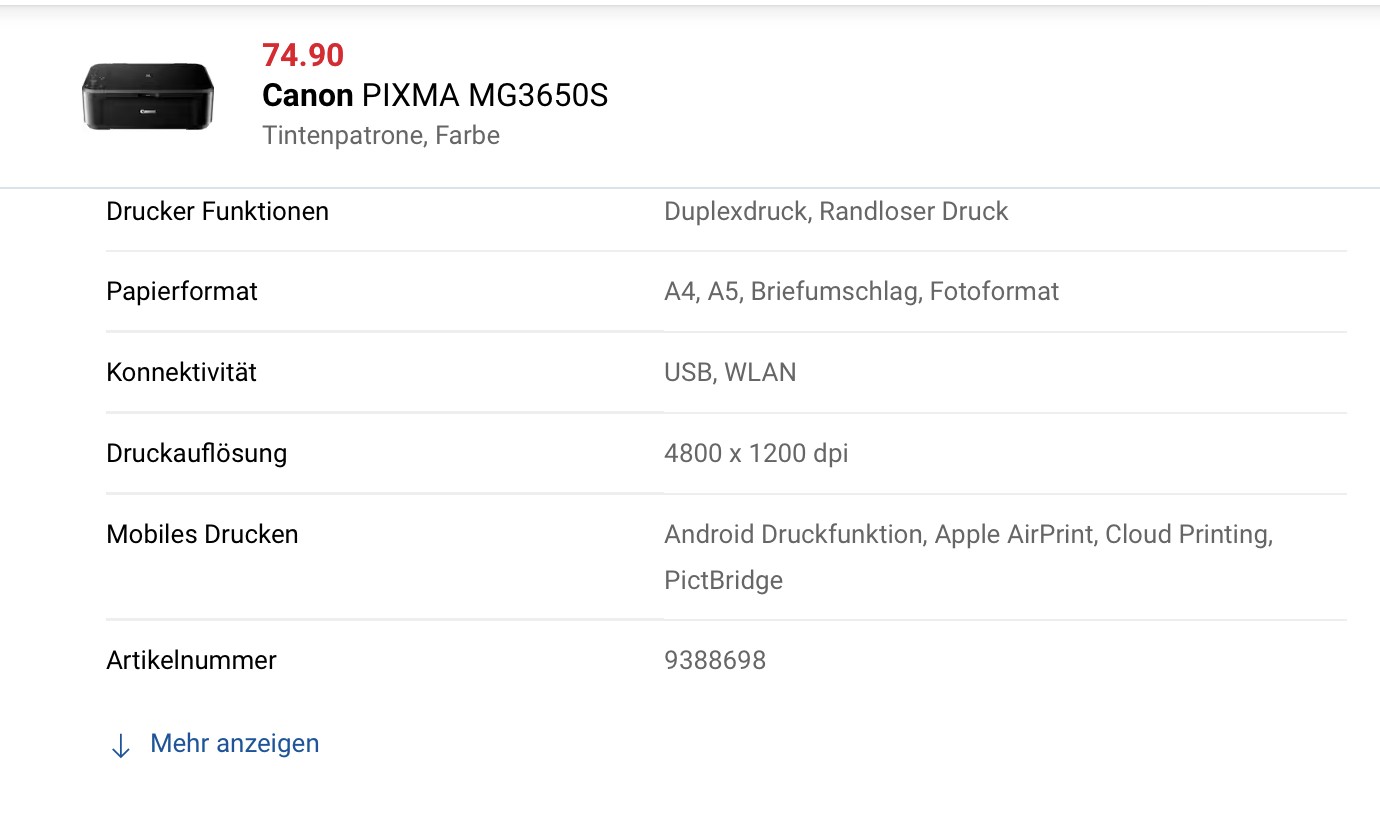Select the Druckauflösung row label
The width and height of the screenshot is (1380, 833).
coord(196,454)
